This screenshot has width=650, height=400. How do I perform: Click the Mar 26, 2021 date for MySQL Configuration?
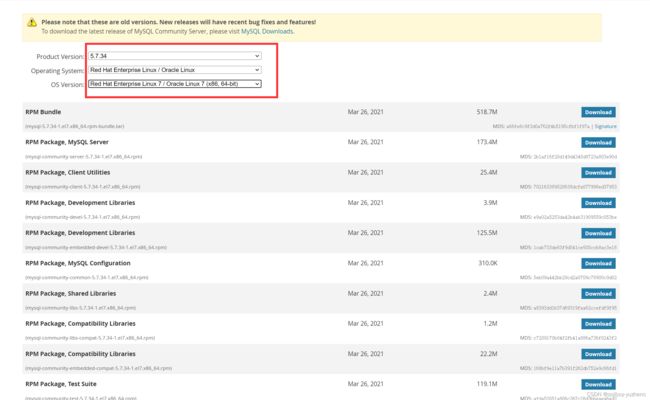tap(366, 263)
